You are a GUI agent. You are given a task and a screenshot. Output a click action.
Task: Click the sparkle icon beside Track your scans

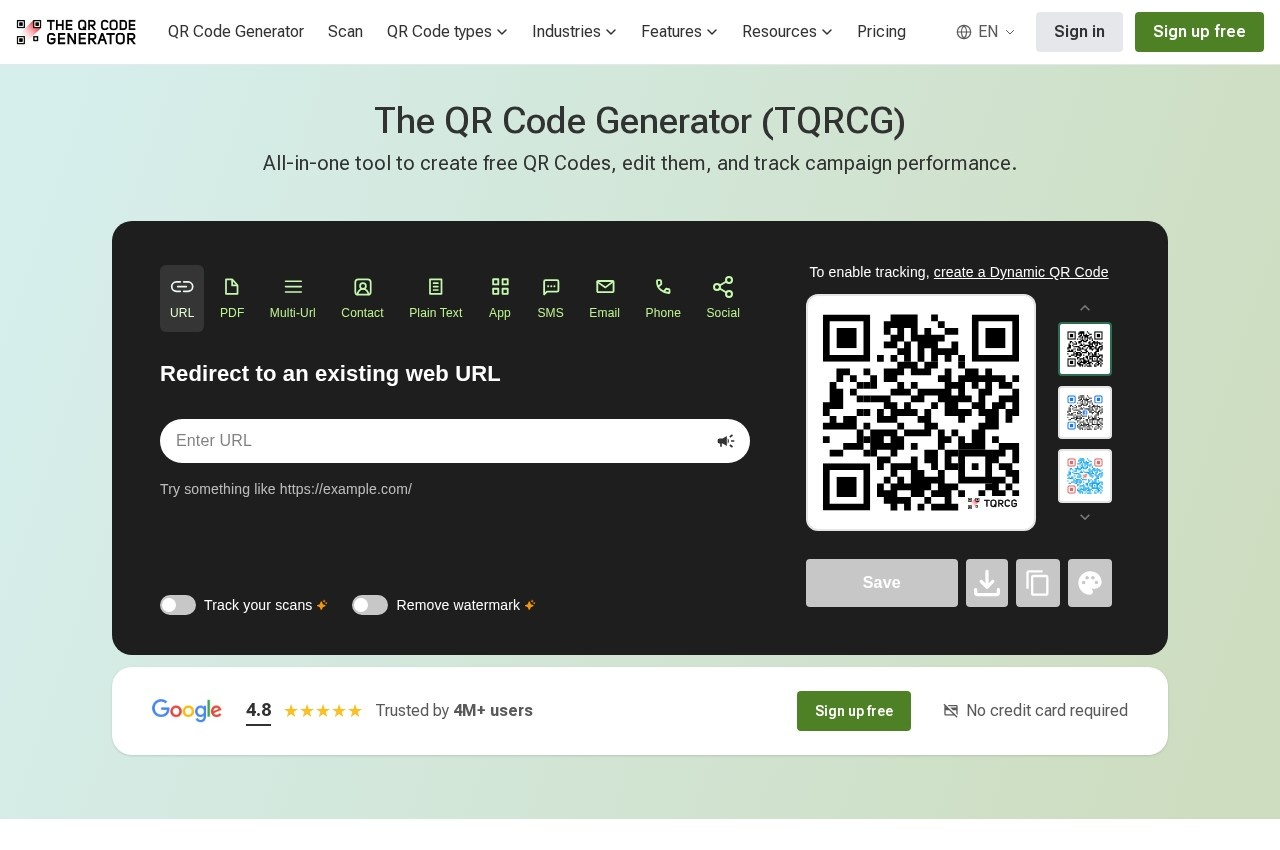pos(322,605)
